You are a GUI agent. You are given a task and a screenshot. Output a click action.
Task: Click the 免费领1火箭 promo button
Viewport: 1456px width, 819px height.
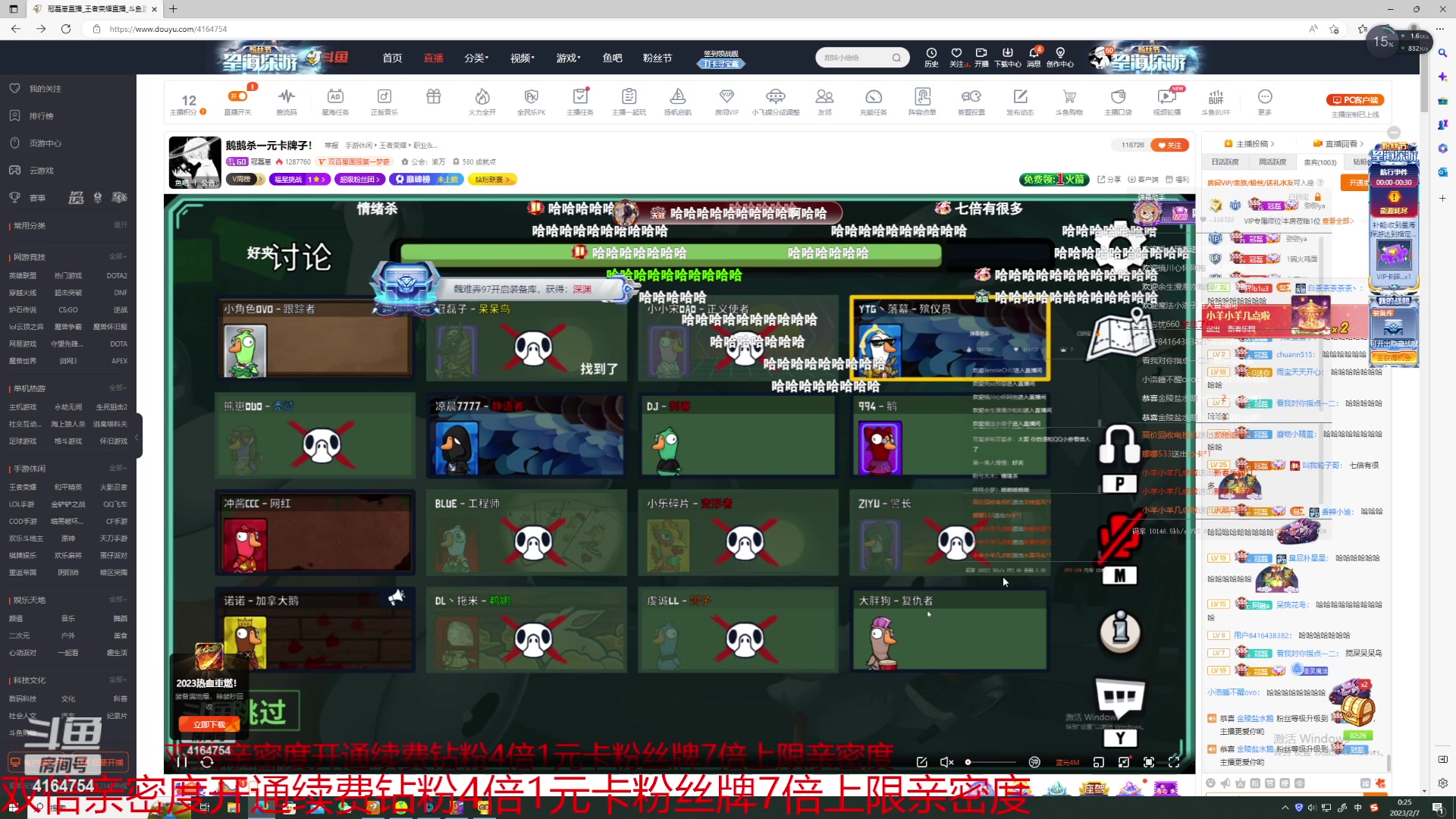(1054, 180)
